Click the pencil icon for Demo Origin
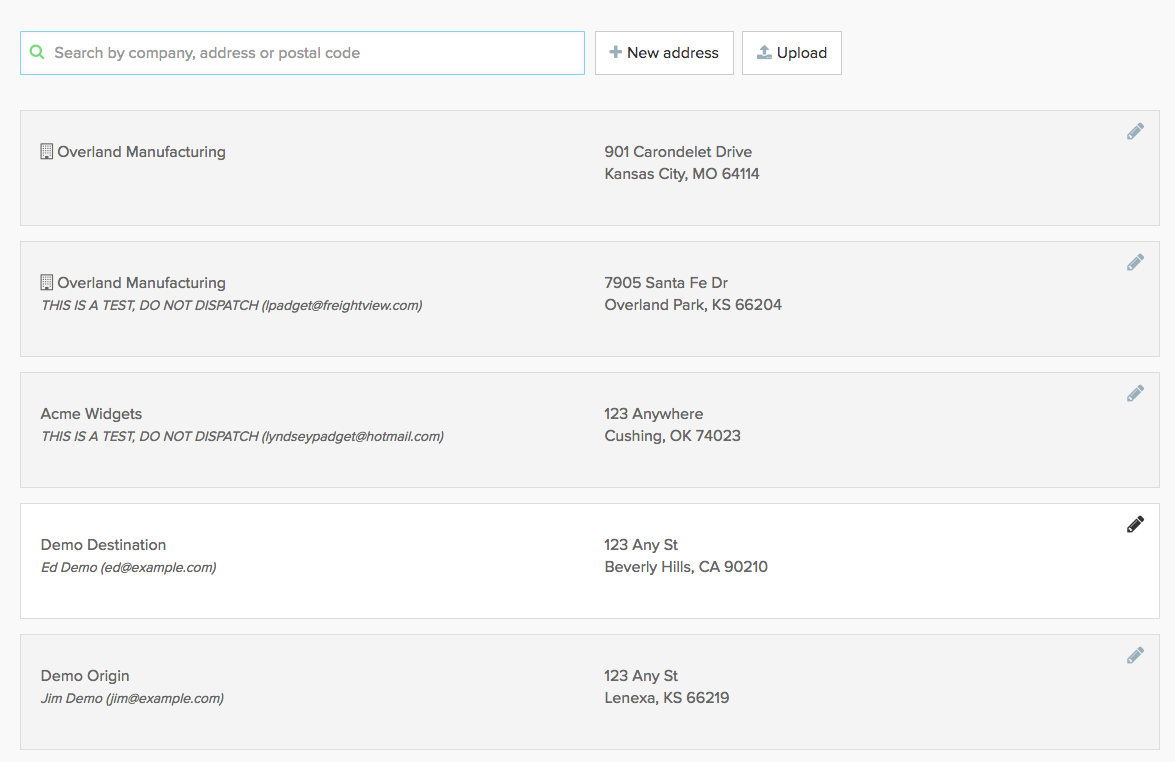The image size is (1175, 762). [1135, 656]
